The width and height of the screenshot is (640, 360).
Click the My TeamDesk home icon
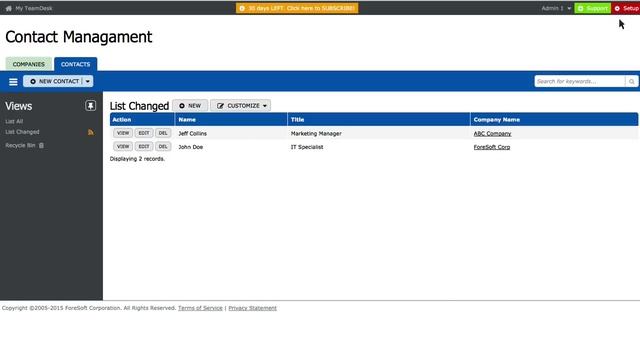click(x=9, y=8)
